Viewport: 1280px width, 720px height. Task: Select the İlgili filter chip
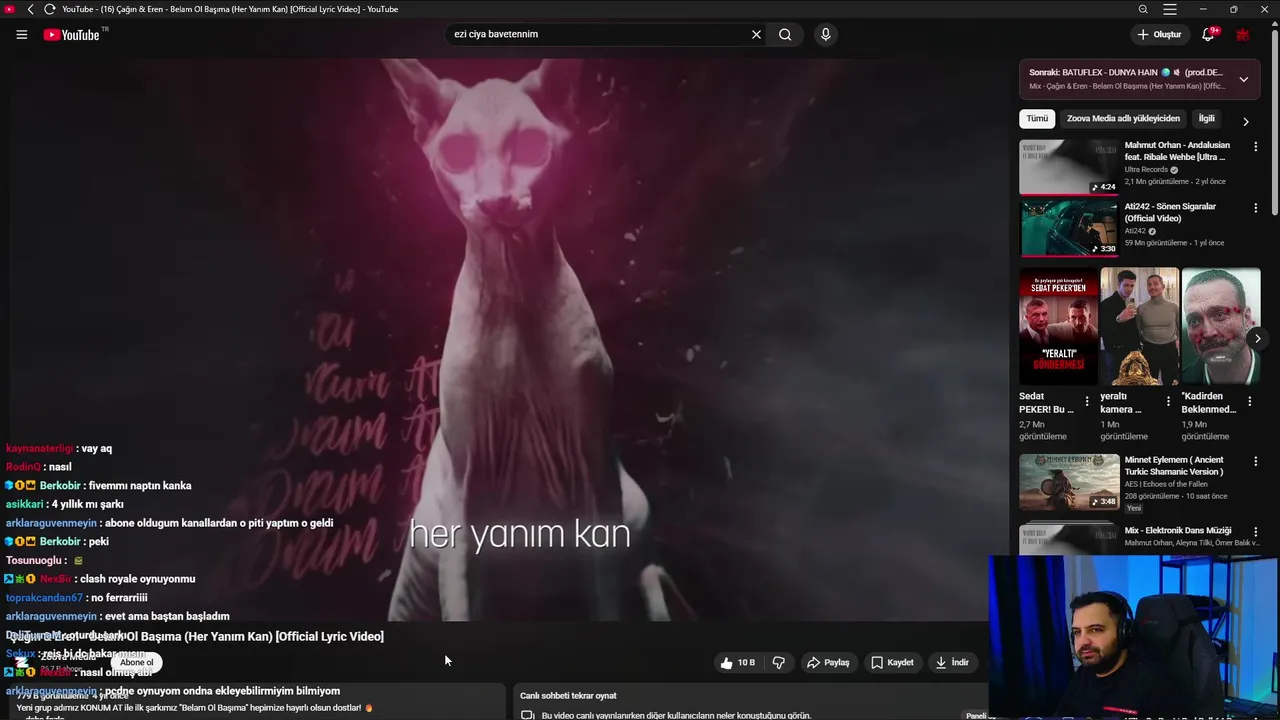[x=1207, y=118]
